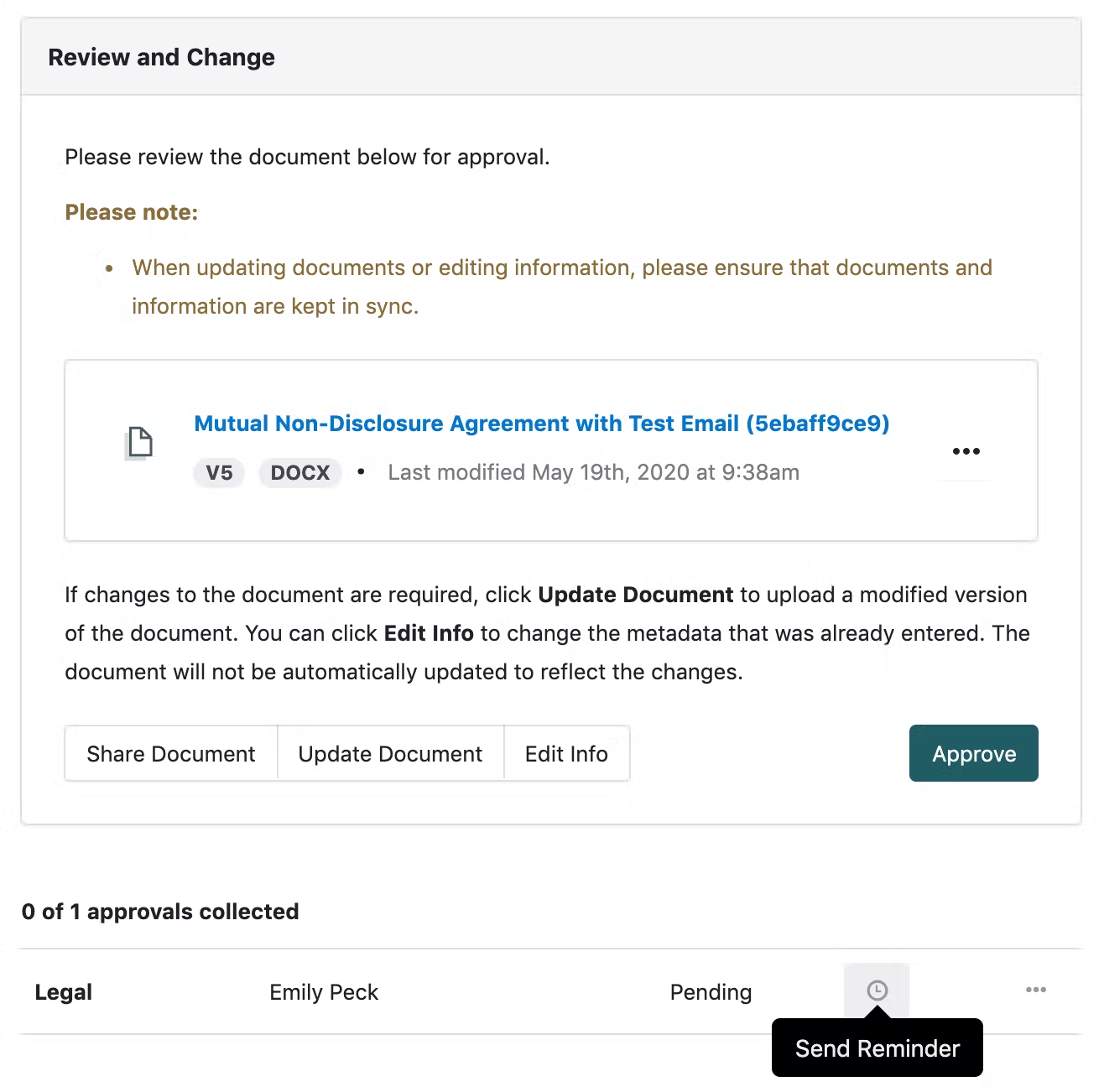Click the Pending approval status
Screen dimensions: 1104x1092
[x=711, y=992]
